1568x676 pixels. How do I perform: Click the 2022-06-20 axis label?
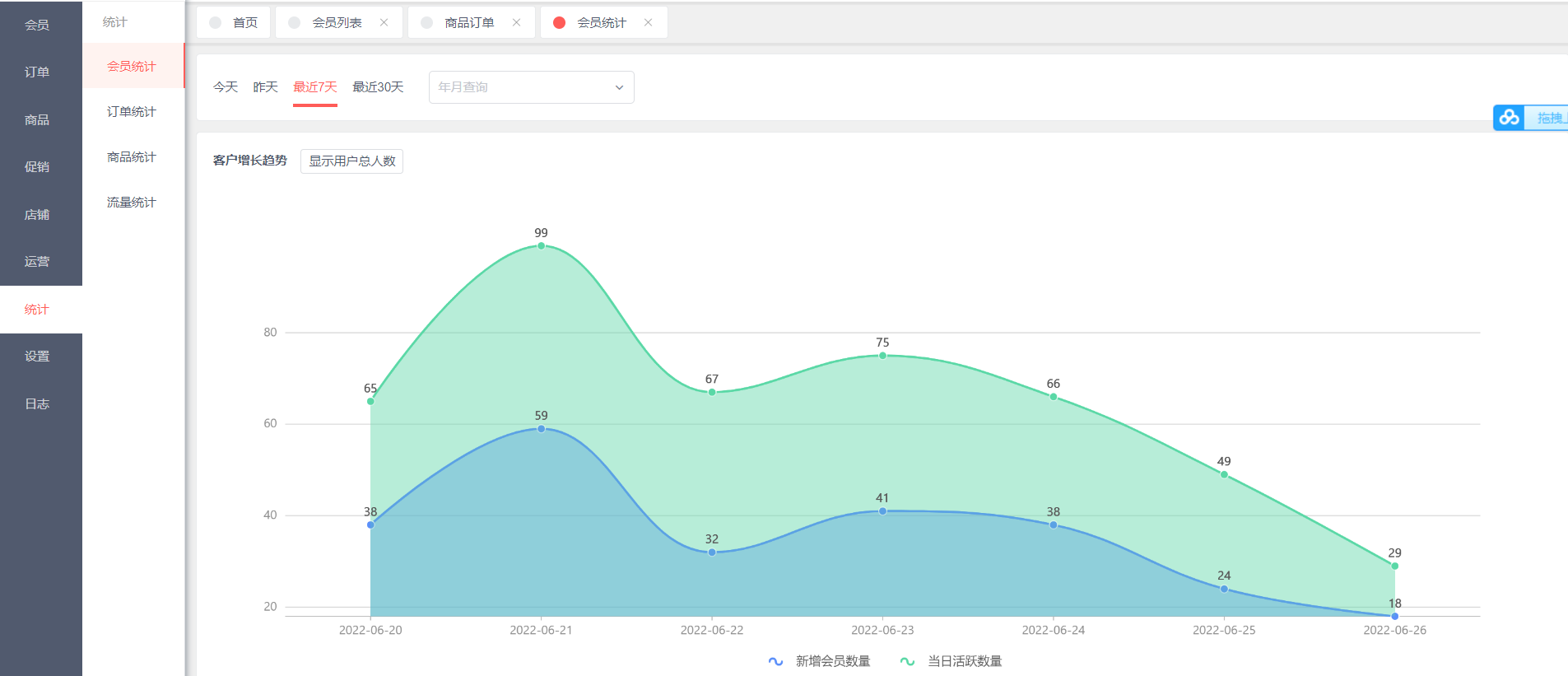click(x=370, y=630)
